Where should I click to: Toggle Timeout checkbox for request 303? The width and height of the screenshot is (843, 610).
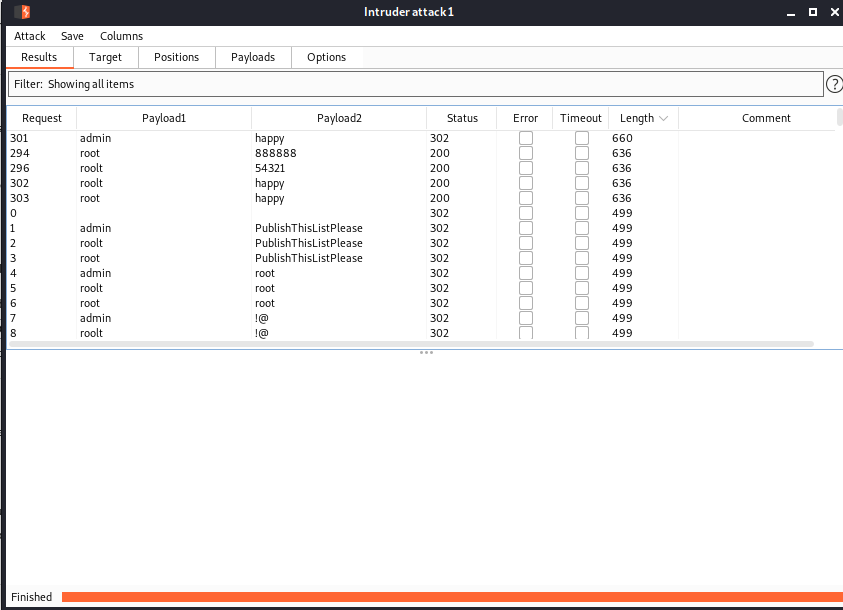582,198
